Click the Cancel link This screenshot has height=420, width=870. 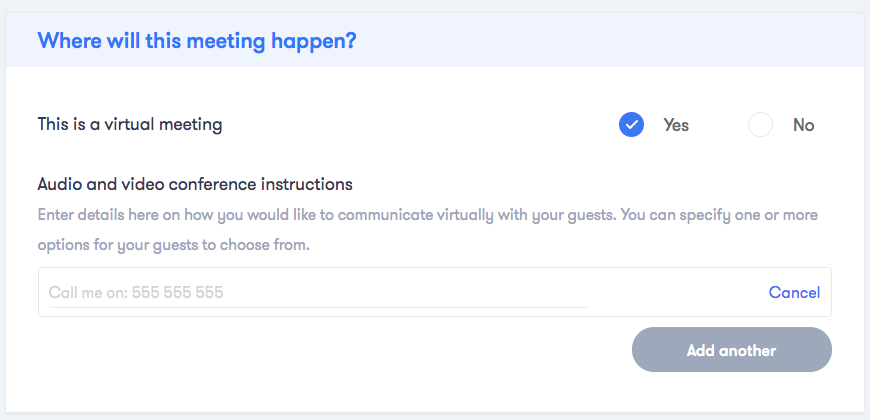click(x=794, y=293)
